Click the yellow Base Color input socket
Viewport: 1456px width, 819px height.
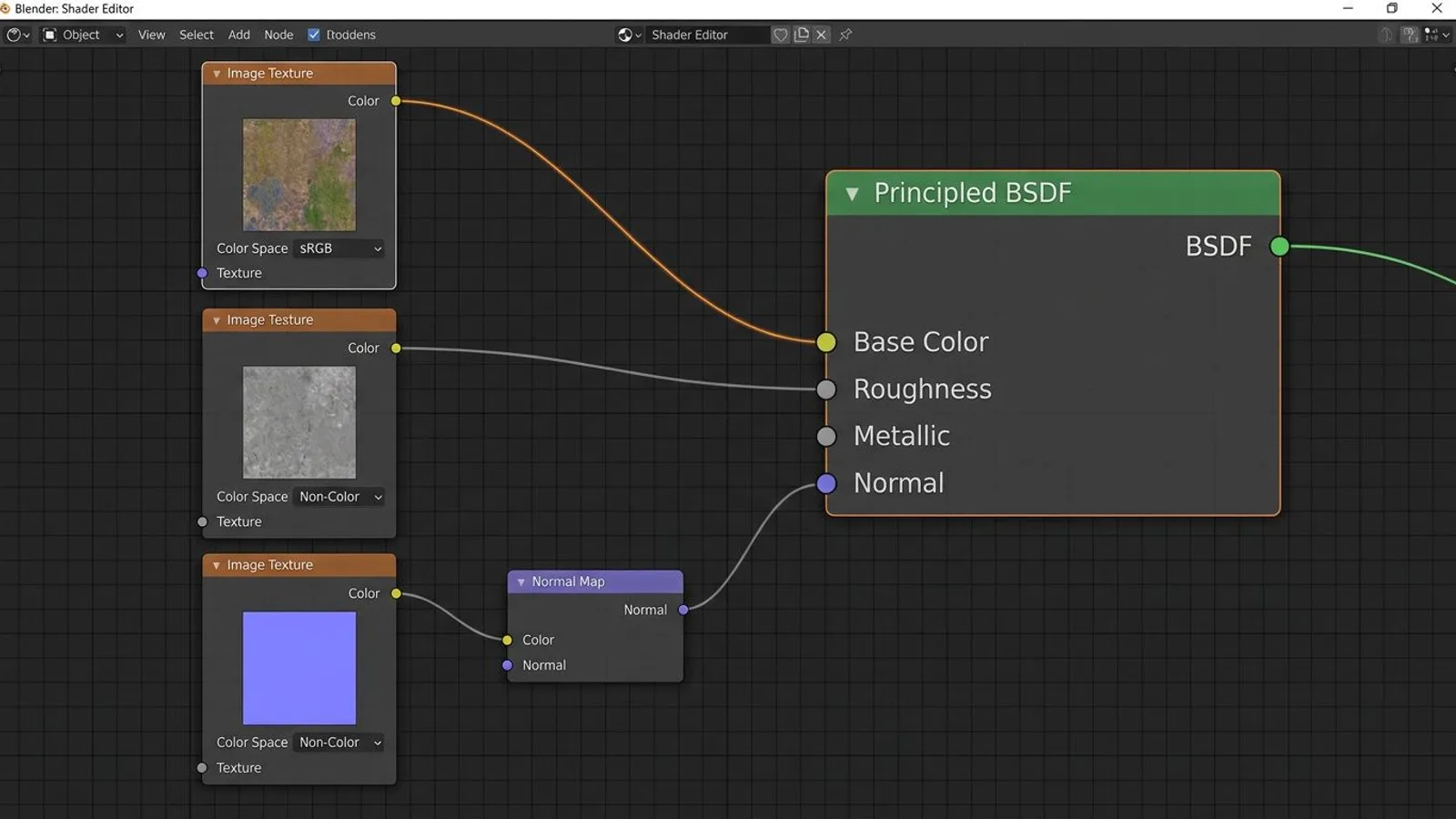click(x=826, y=342)
